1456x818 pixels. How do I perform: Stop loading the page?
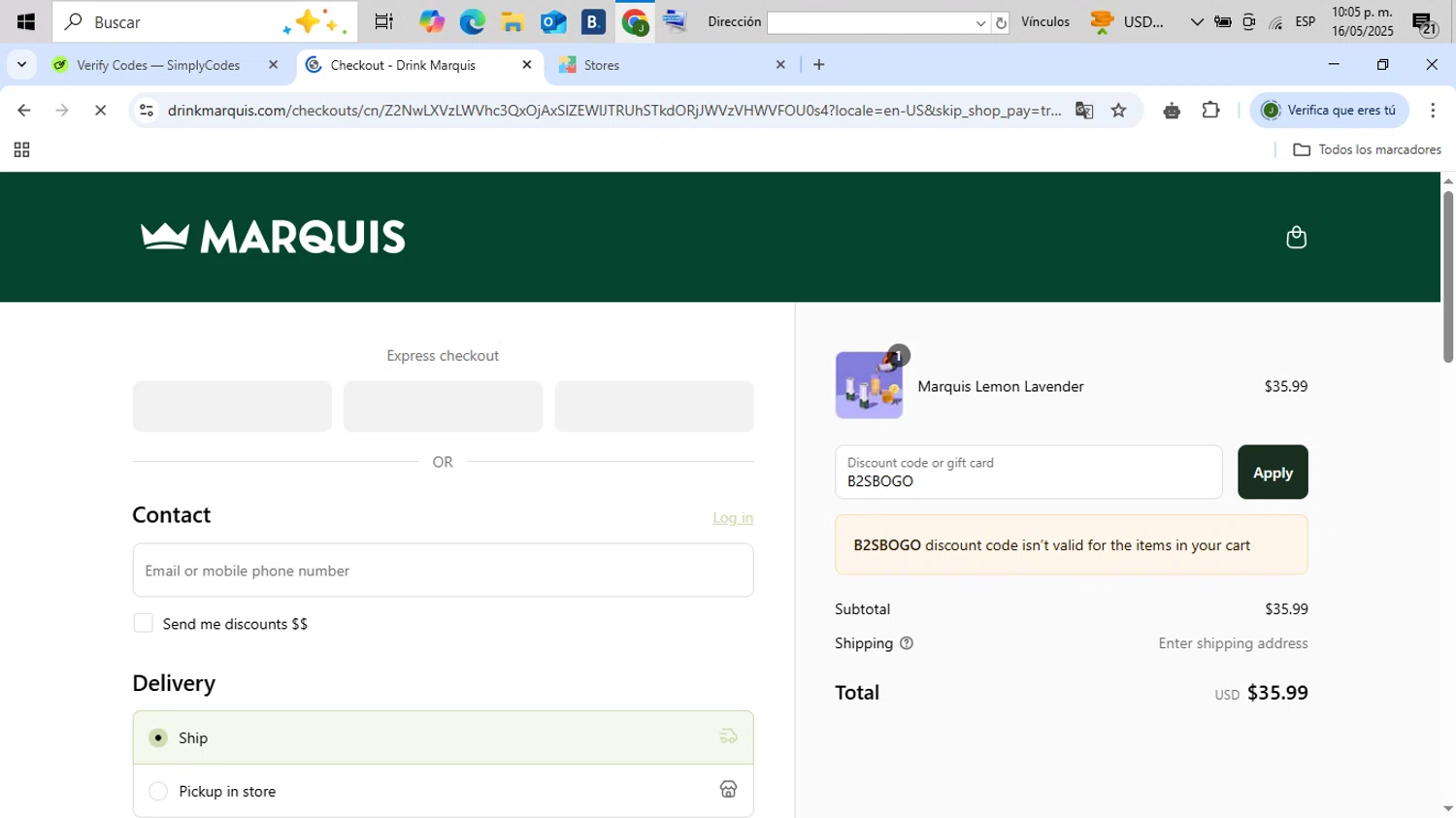[x=100, y=111]
